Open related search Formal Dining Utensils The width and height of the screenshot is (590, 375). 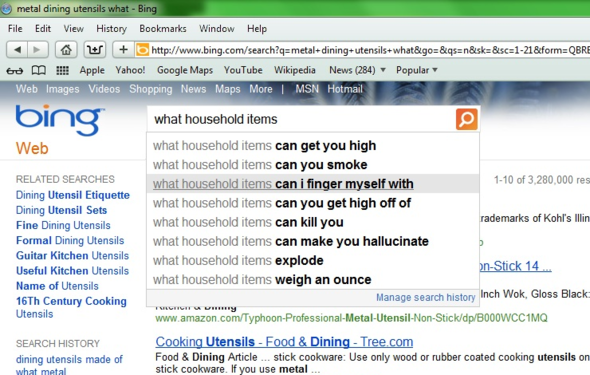click(x=70, y=240)
